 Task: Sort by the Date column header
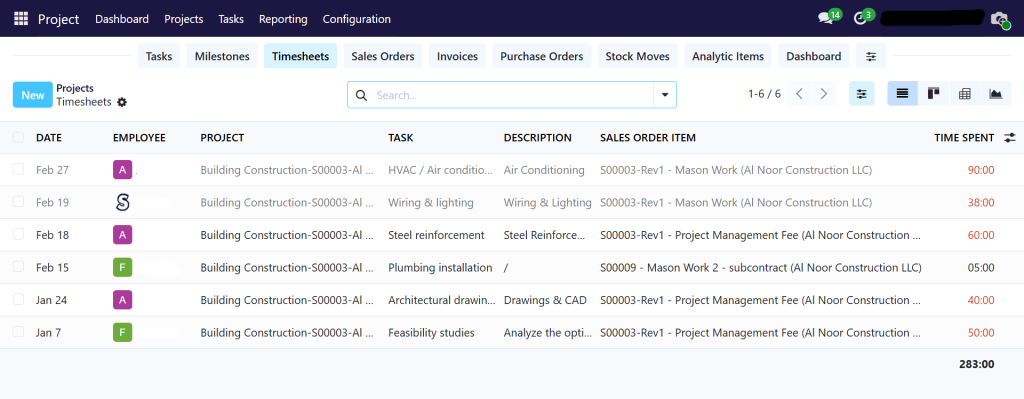49,138
